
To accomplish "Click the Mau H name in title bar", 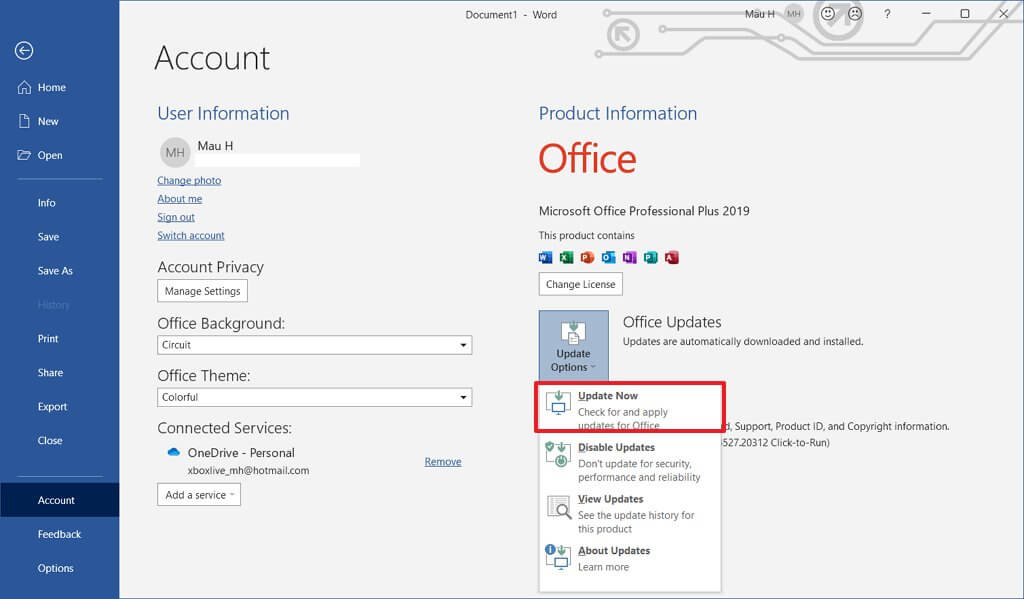I will click(x=760, y=14).
